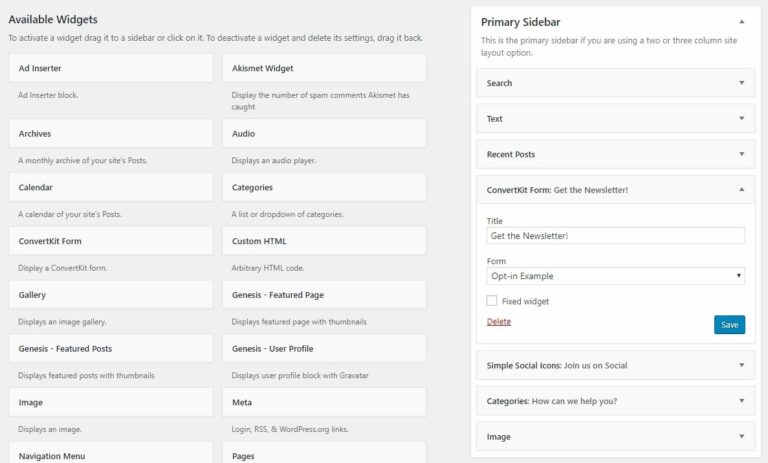768x463 pixels.
Task: Save the ConvertKit Form widget
Action: 729,324
